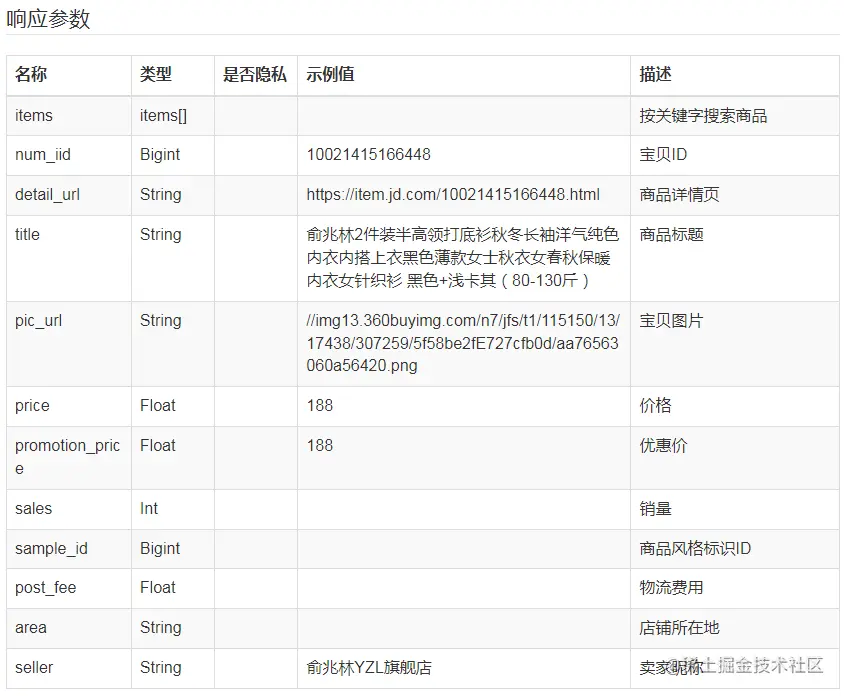Click the Float type in the promotion_price row
This screenshot has width=844, height=696.
(x=158, y=446)
